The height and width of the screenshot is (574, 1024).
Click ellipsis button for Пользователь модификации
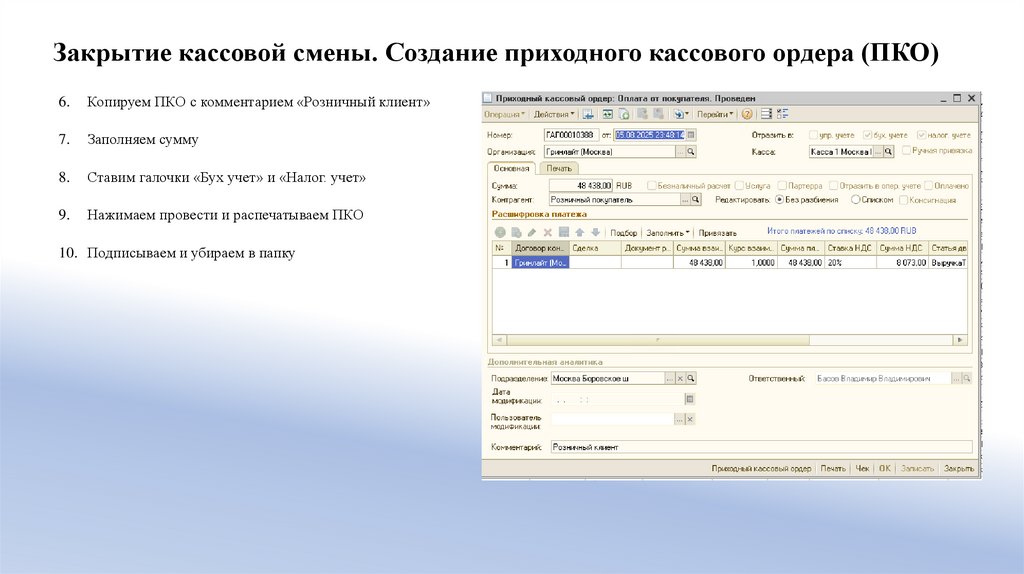pos(679,419)
